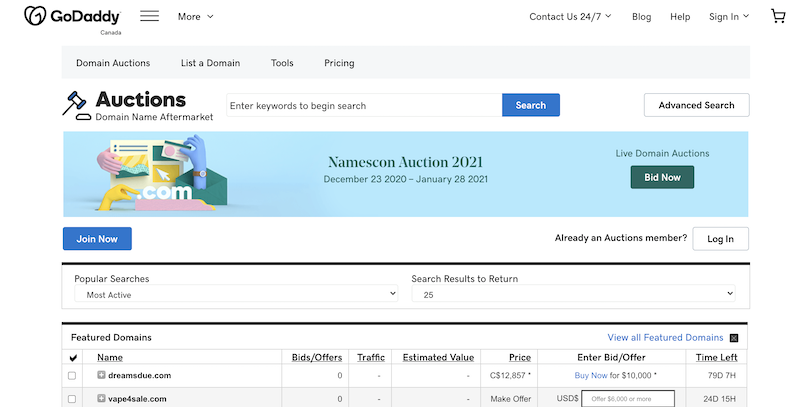The width and height of the screenshot is (800, 407).
Task: Sort by Price column header
Action: click(x=520, y=358)
